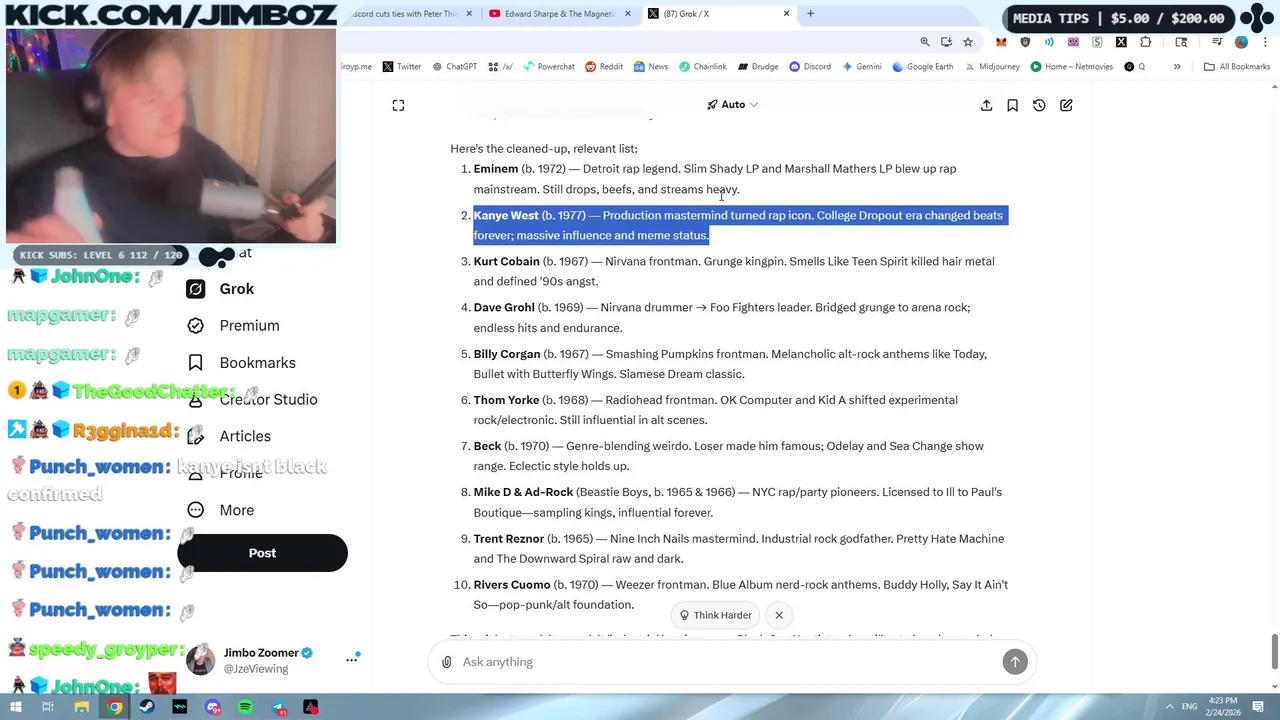Click the Post button
The width and height of the screenshot is (1280, 720).
click(x=262, y=553)
